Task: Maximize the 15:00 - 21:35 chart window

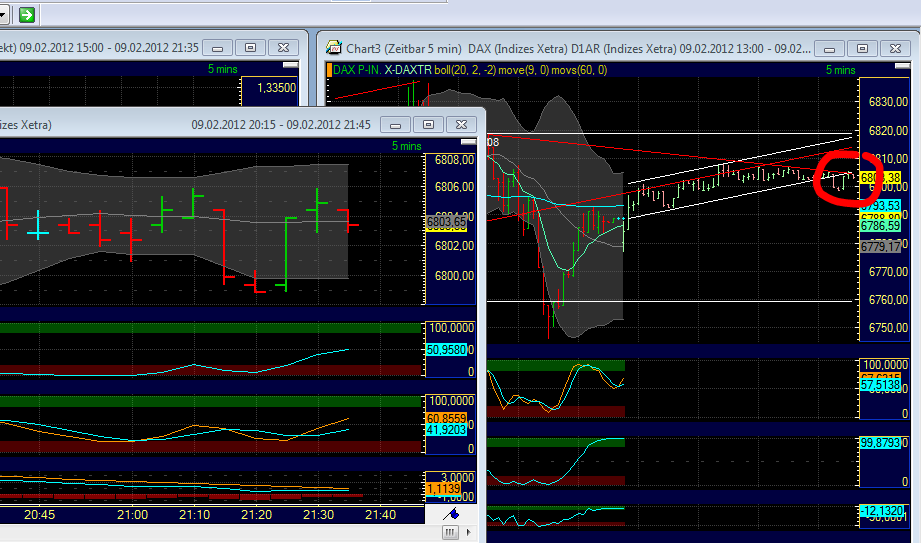Action: click(x=251, y=47)
